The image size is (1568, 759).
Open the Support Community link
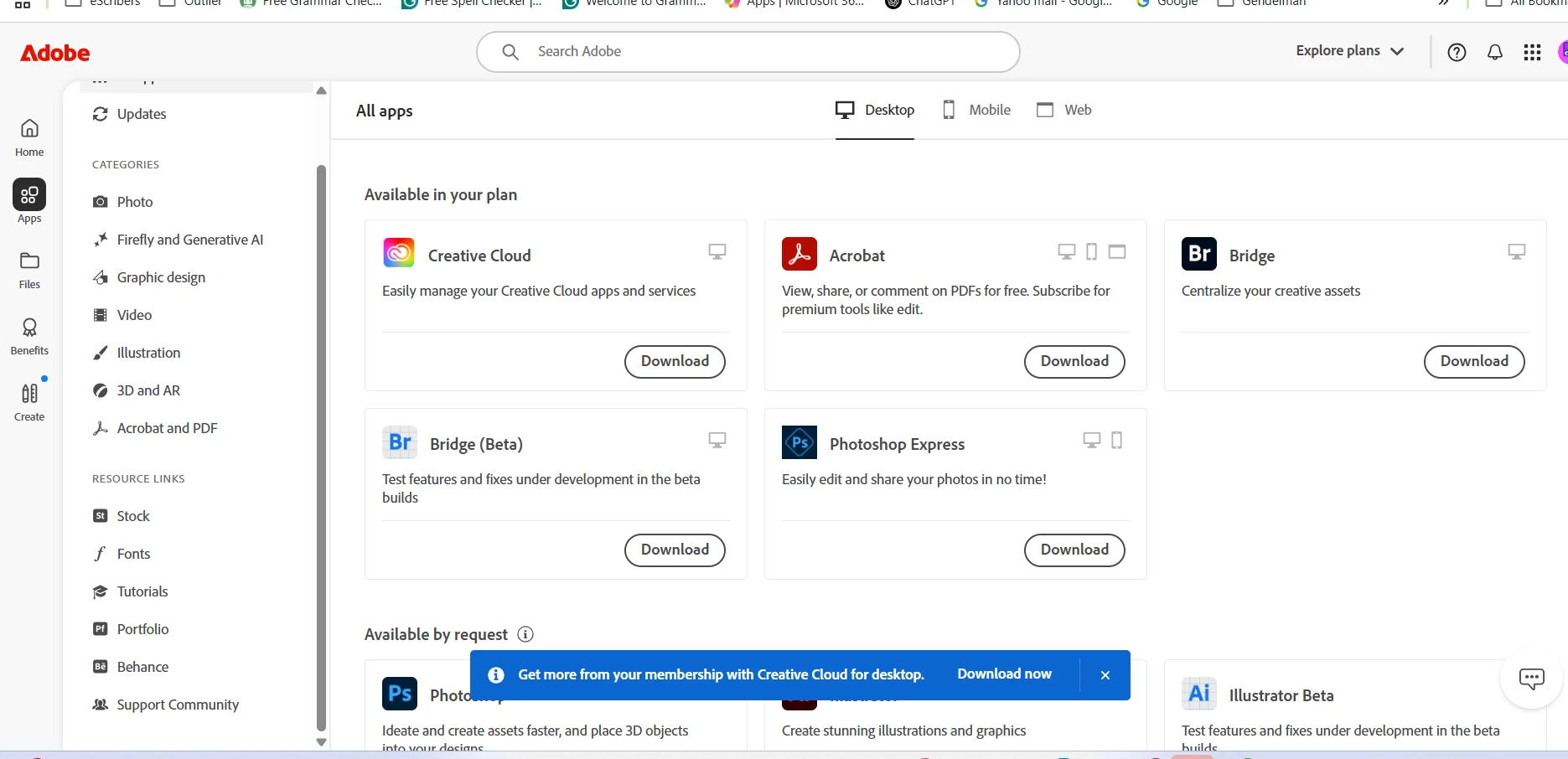[x=166, y=705]
